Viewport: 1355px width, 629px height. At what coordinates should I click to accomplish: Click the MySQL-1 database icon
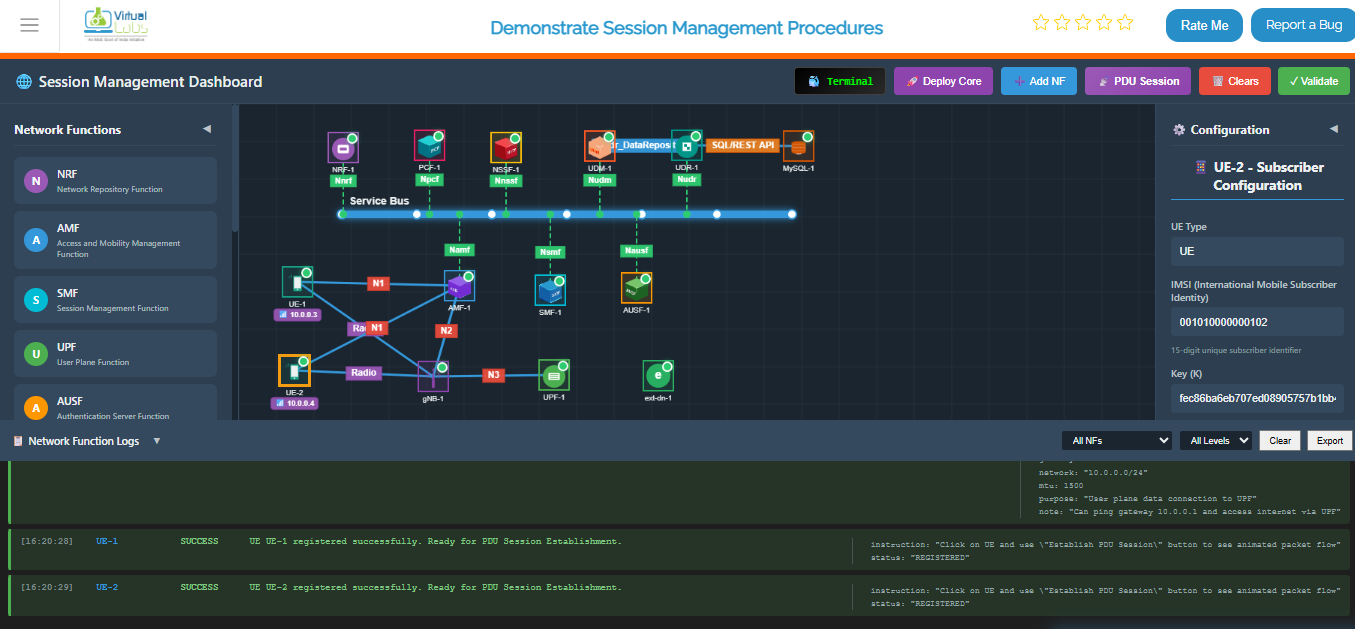click(x=798, y=146)
